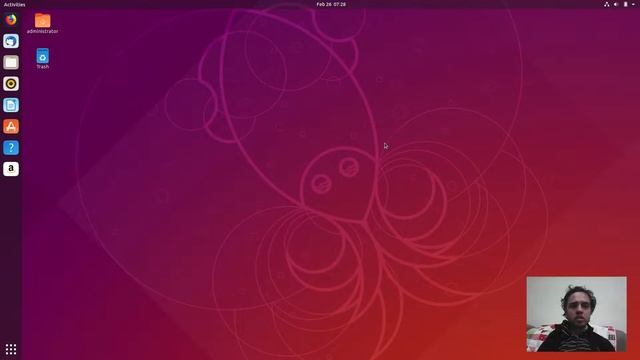Open the clock showing Feb 26

331,4
